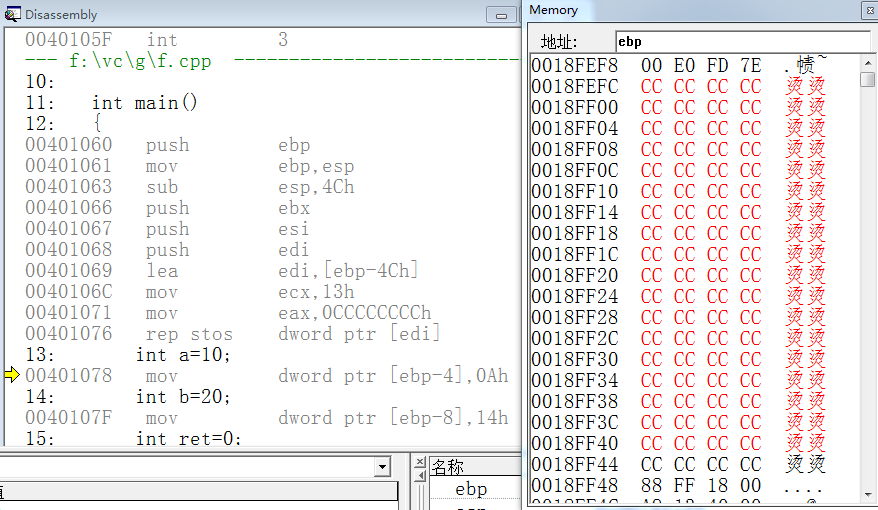Click instruction 00401067 push esi

pyautogui.click(x=167, y=228)
